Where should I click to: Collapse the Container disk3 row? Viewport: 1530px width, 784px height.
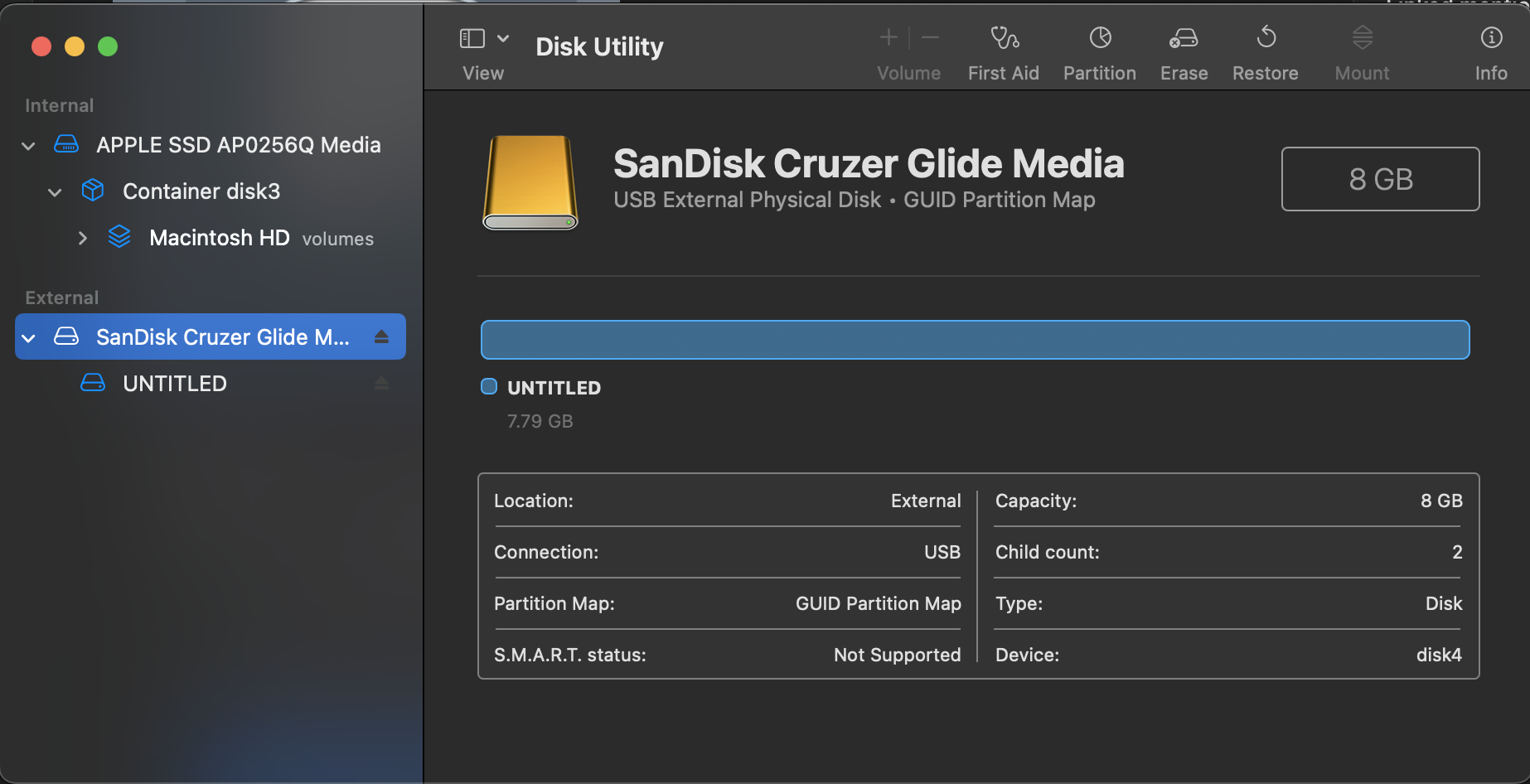point(55,192)
